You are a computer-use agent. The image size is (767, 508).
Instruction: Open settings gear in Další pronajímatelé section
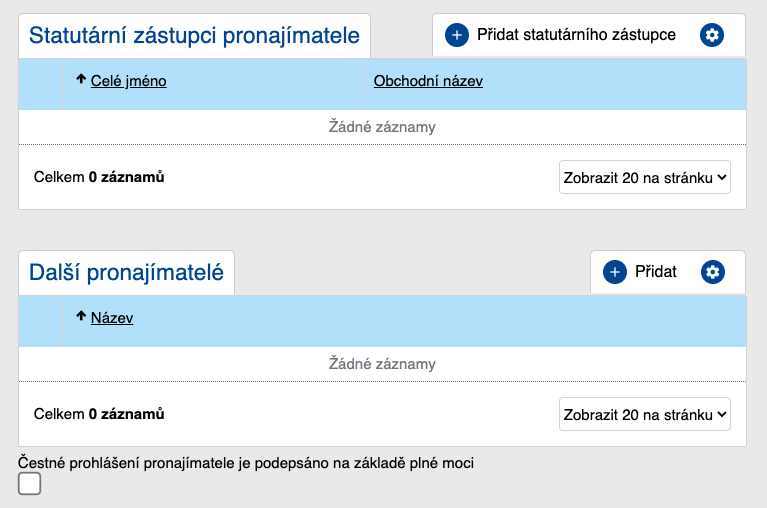tap(712, 272)
